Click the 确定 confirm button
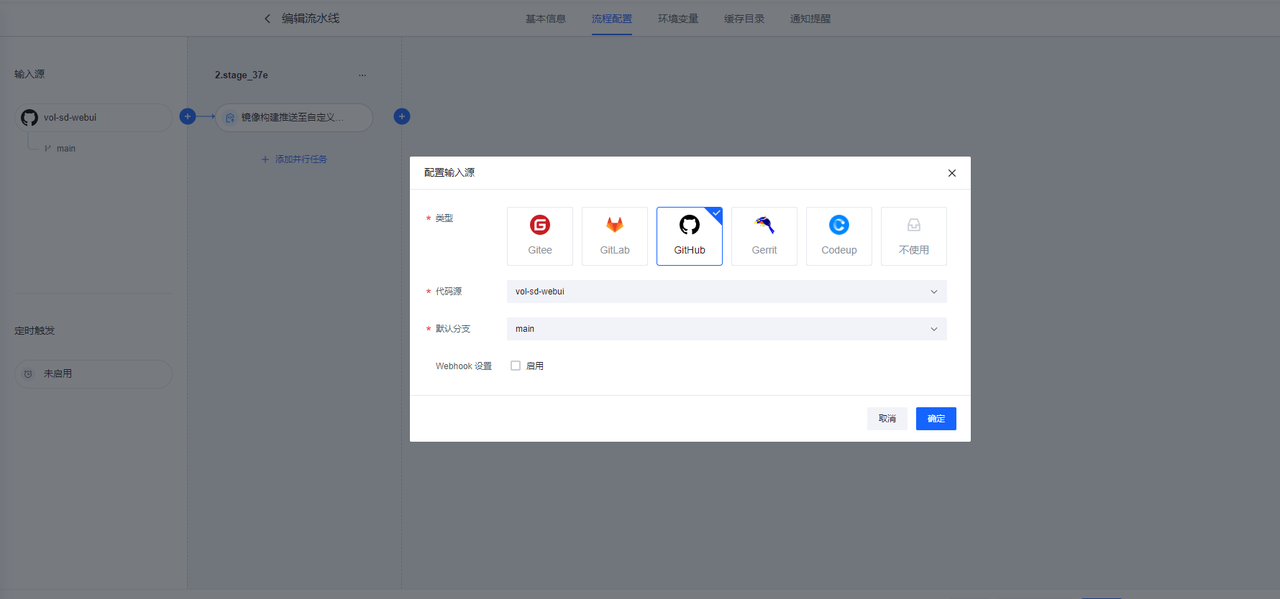This screenshot has height=599, width=1280. click(935, 419)
